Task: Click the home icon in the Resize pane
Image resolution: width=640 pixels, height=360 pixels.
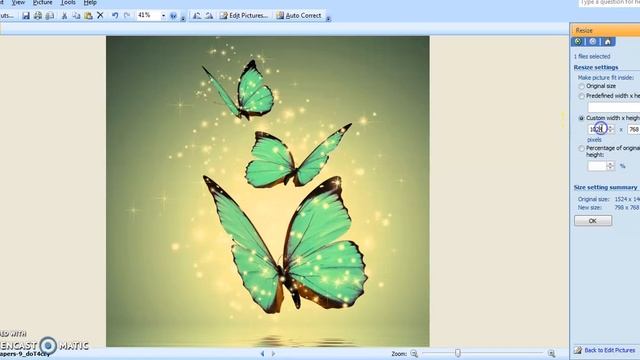Action: tap(607, 42)
